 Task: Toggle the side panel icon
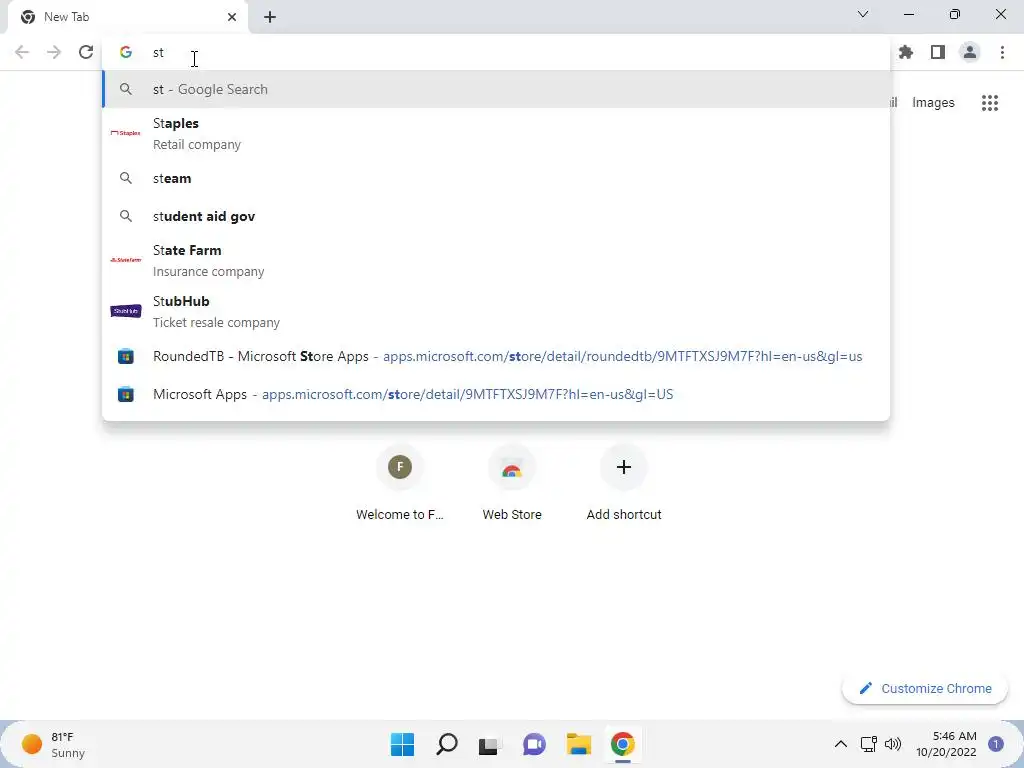pyautogui.click(x=938, y=52)
